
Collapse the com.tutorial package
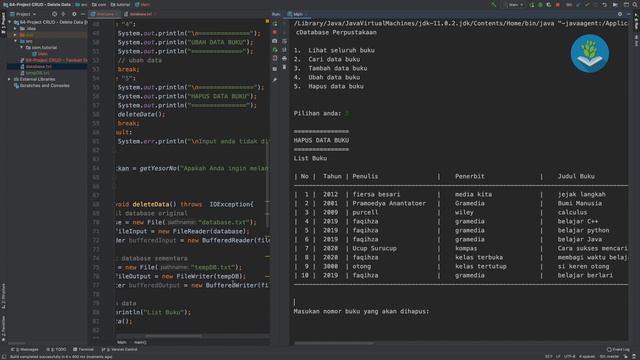22,47
